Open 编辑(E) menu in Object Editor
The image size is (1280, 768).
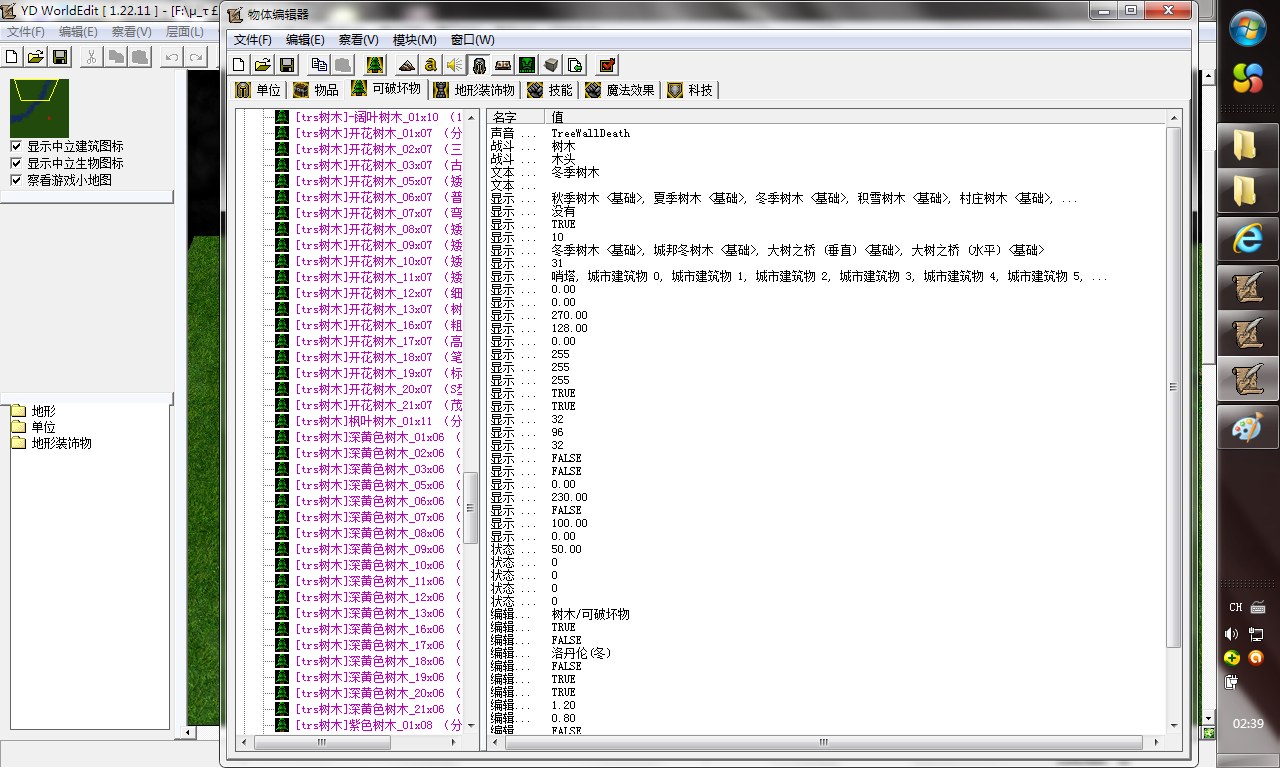pos(305,40)
